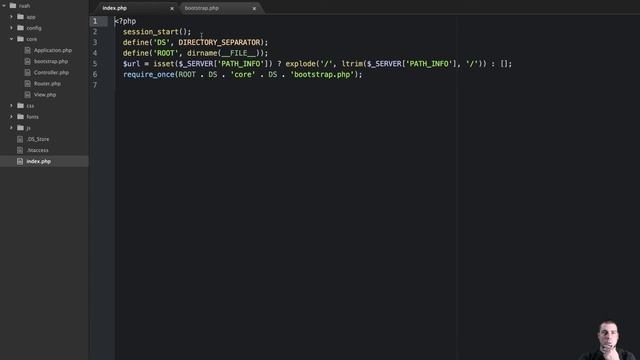The height and width of the screenshot is (360, 640).
Task: Click the presenter webcam thumbnail
Action: coord(607,340)
